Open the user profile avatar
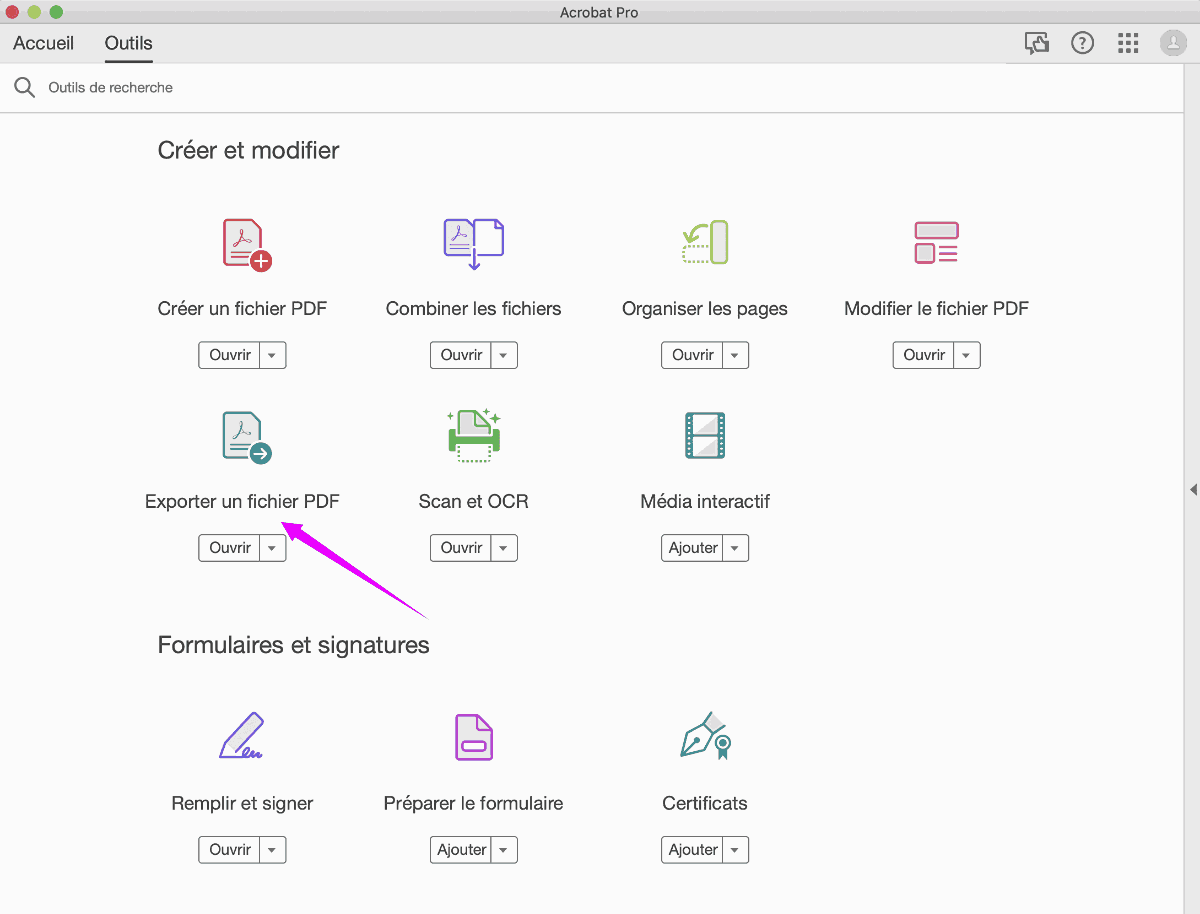 coord(1172,43)
